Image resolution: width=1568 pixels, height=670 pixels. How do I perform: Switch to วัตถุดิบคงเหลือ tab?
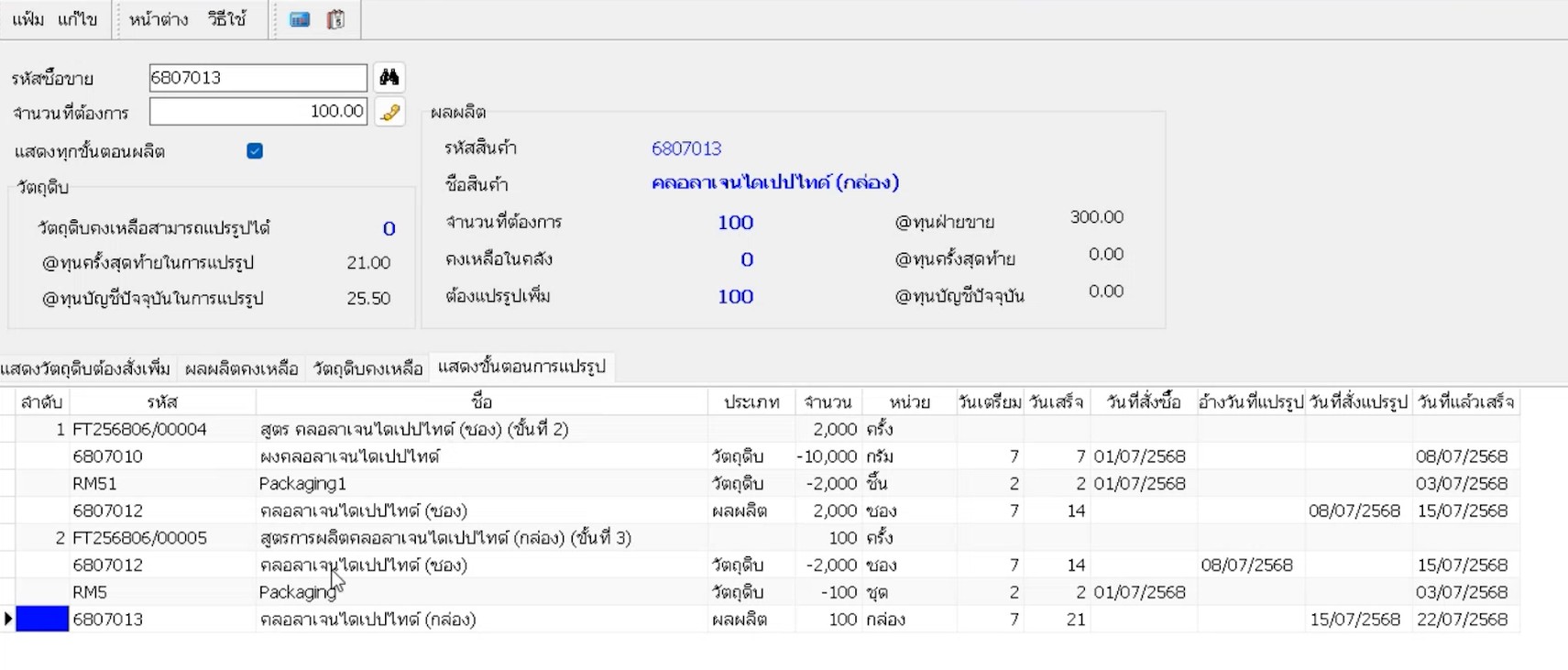coord(367,368)
